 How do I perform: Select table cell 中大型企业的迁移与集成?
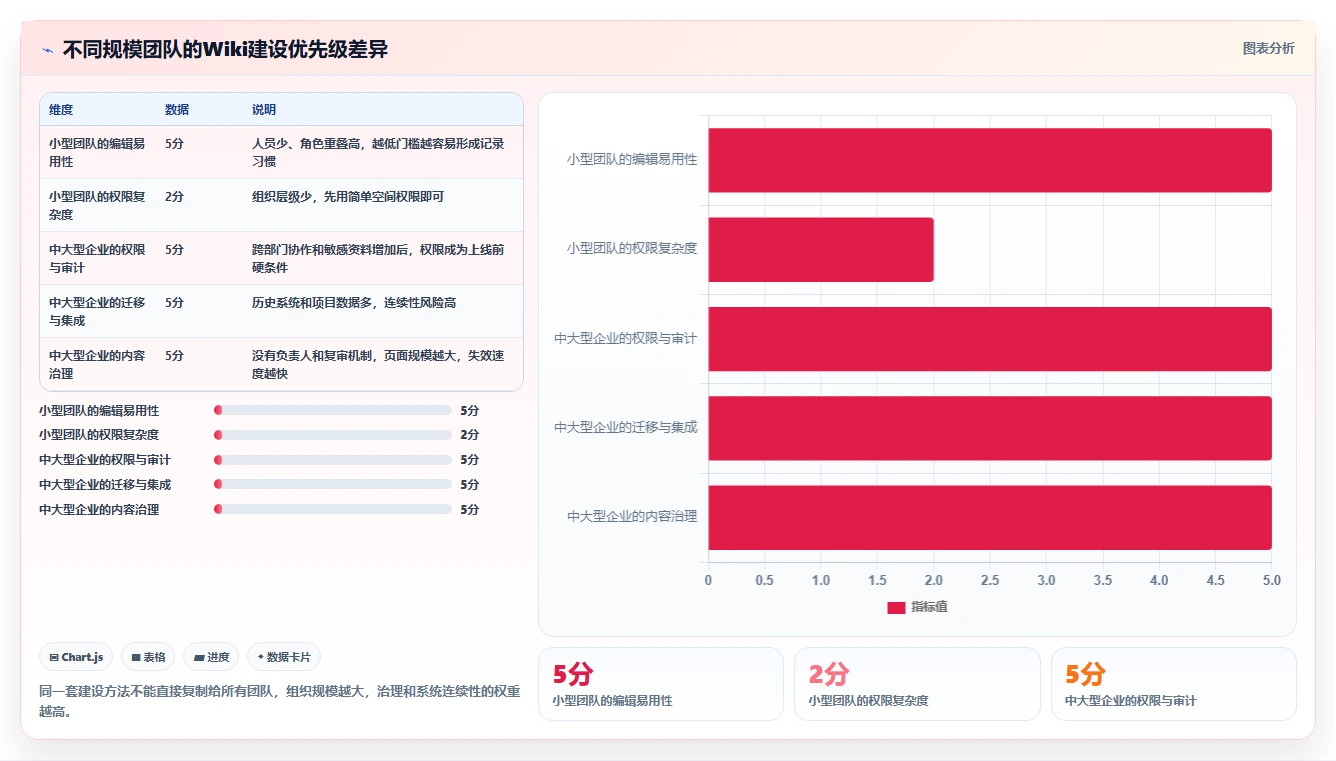click(98, 311)
